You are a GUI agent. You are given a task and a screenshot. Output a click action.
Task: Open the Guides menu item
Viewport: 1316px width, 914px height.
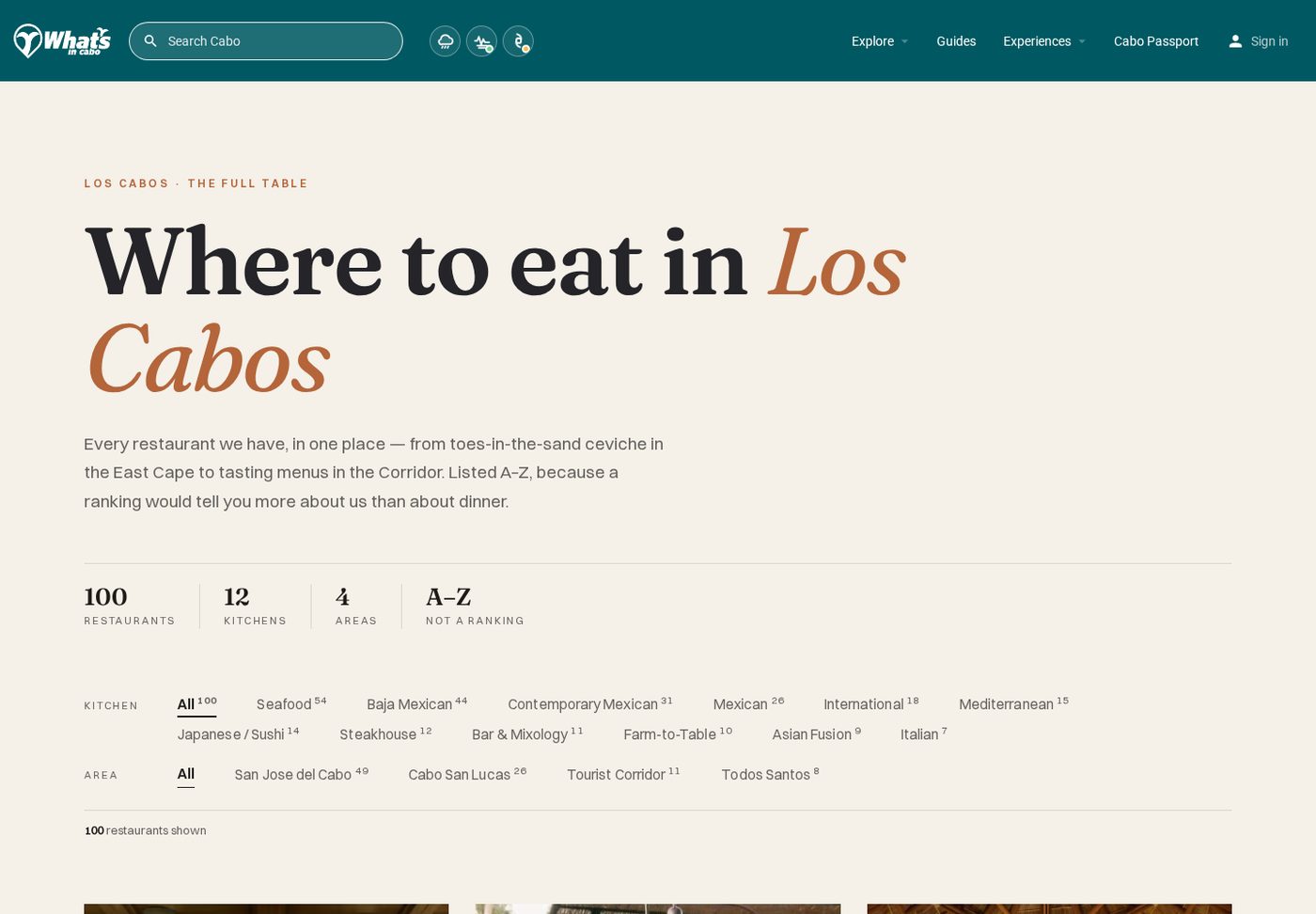pos(956,41)
